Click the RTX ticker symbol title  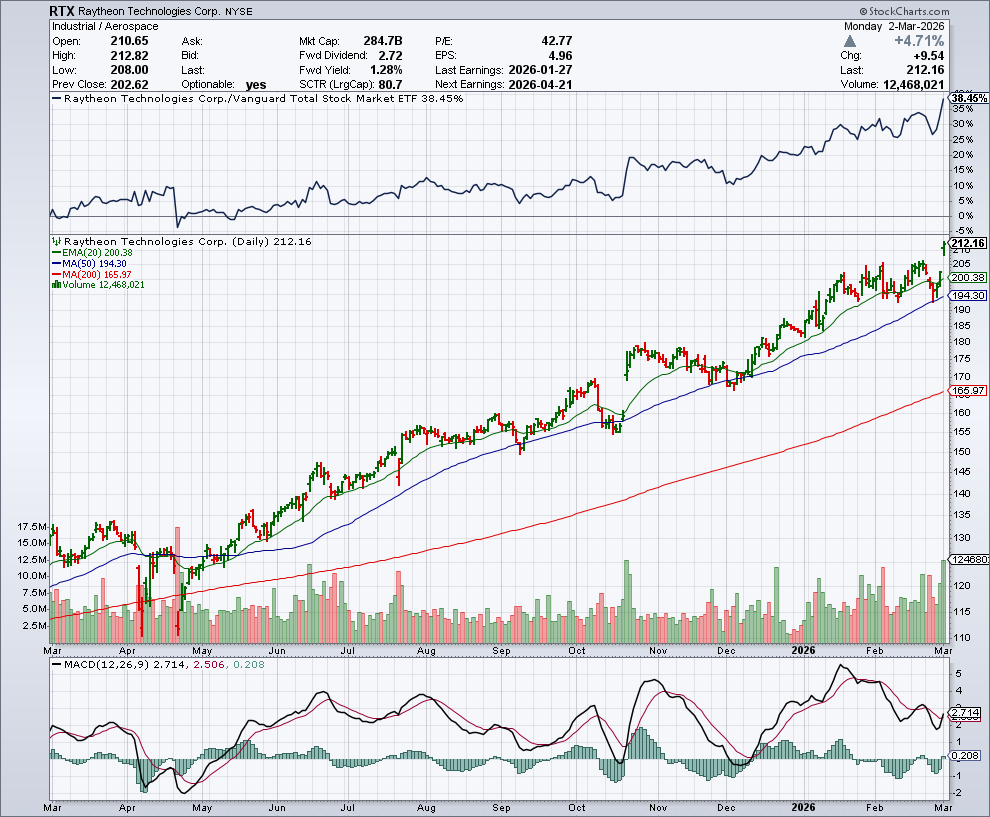click(x=62, y=11)
